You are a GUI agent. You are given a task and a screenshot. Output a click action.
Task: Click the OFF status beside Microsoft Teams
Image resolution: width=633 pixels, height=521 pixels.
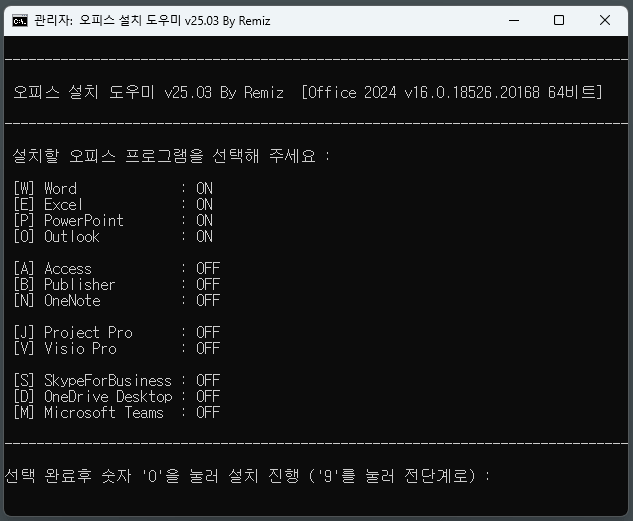tap(208, 413)
